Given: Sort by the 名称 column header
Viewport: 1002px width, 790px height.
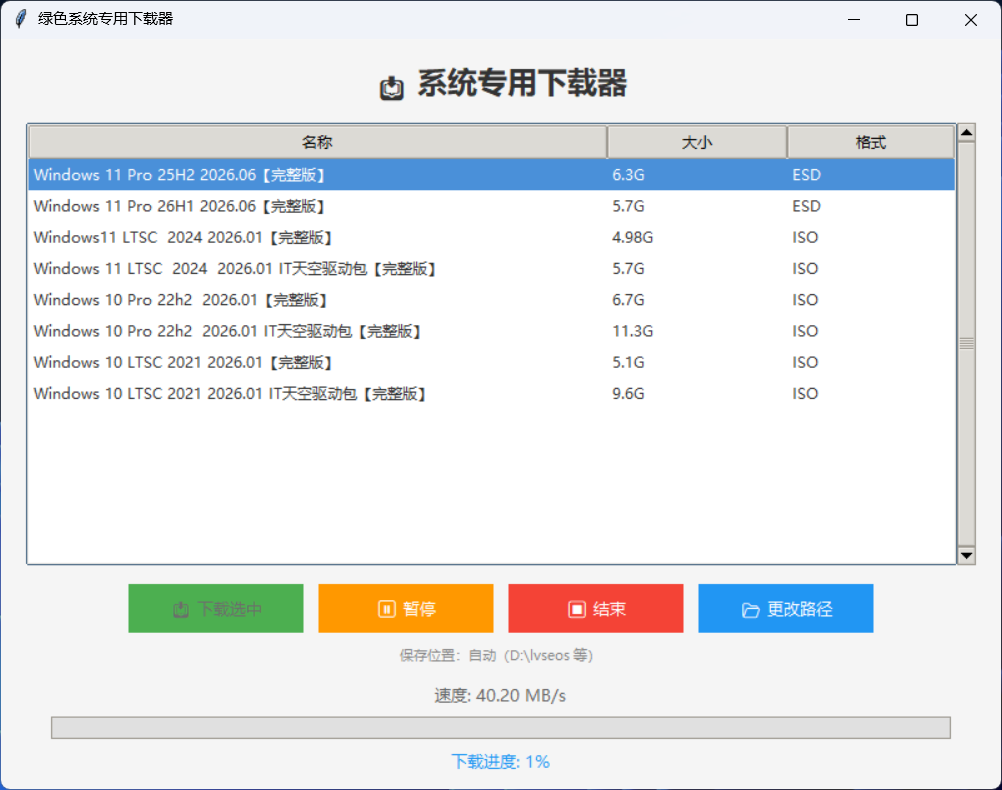Looking at the screenshot, I should (318, 142).
